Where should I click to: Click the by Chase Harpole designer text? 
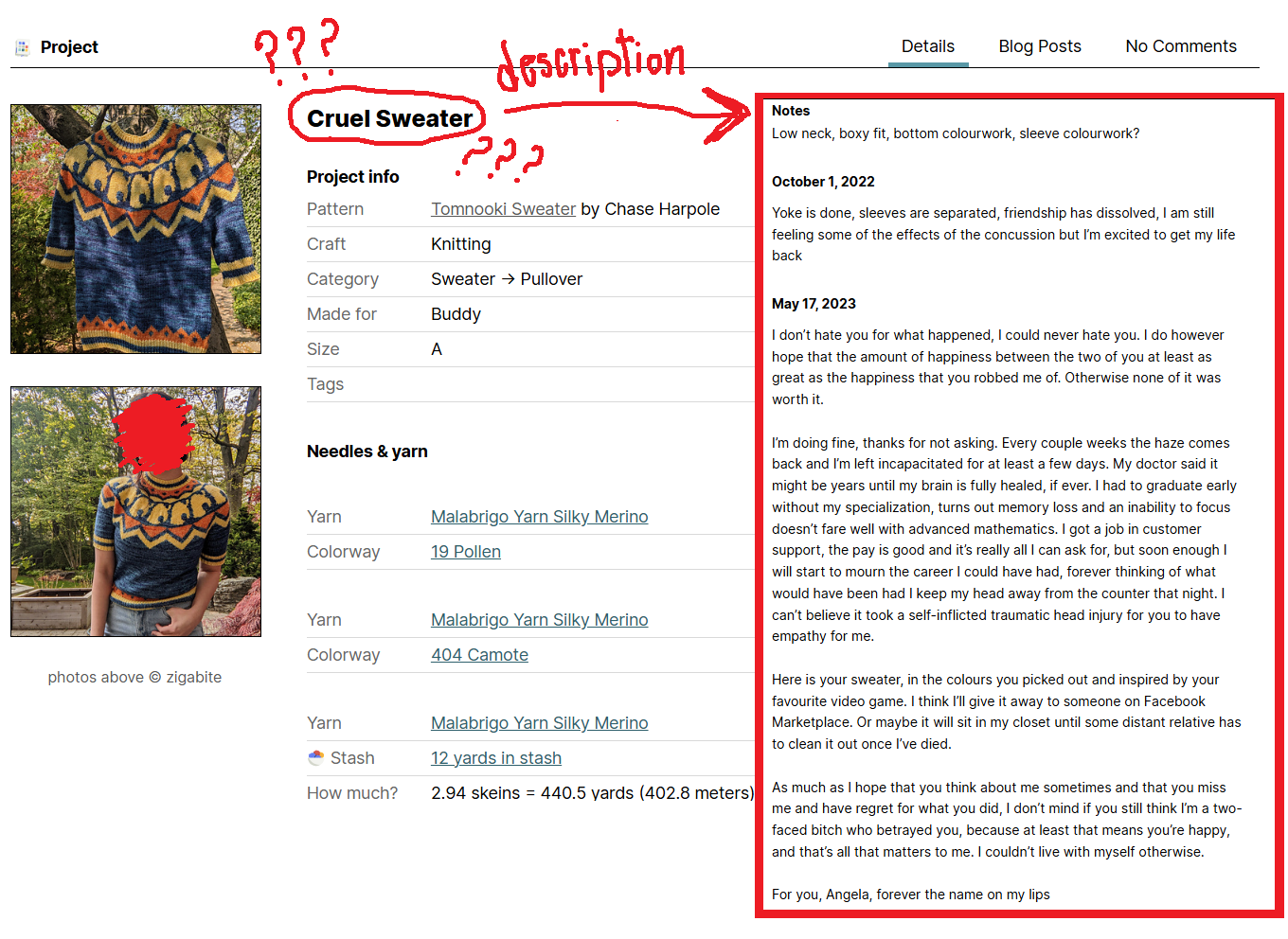pos(651,209)
